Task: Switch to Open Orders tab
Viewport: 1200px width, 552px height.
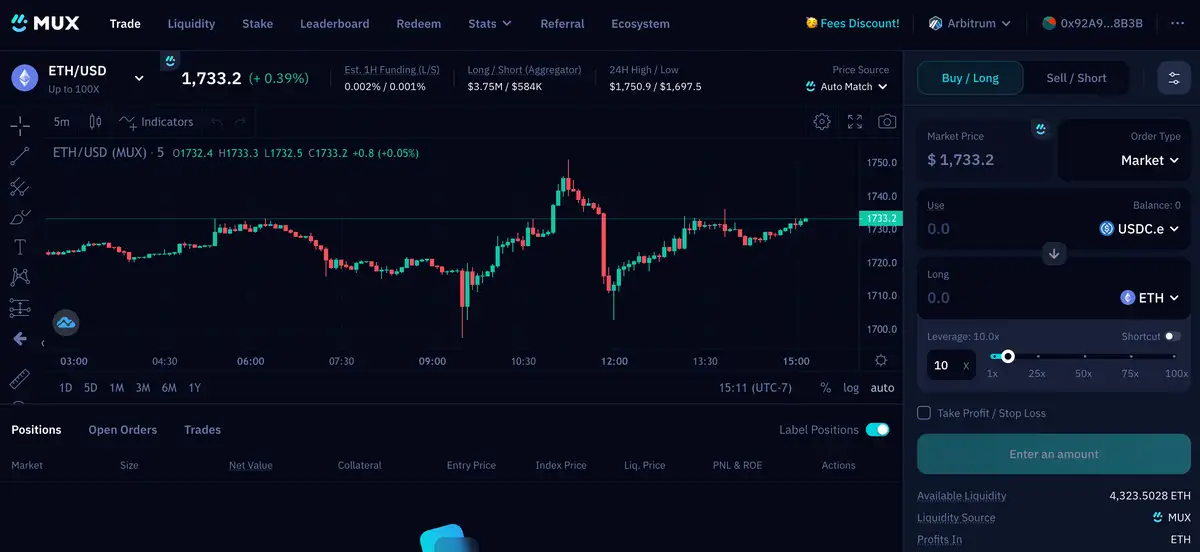Action: (x=123, y=430)
